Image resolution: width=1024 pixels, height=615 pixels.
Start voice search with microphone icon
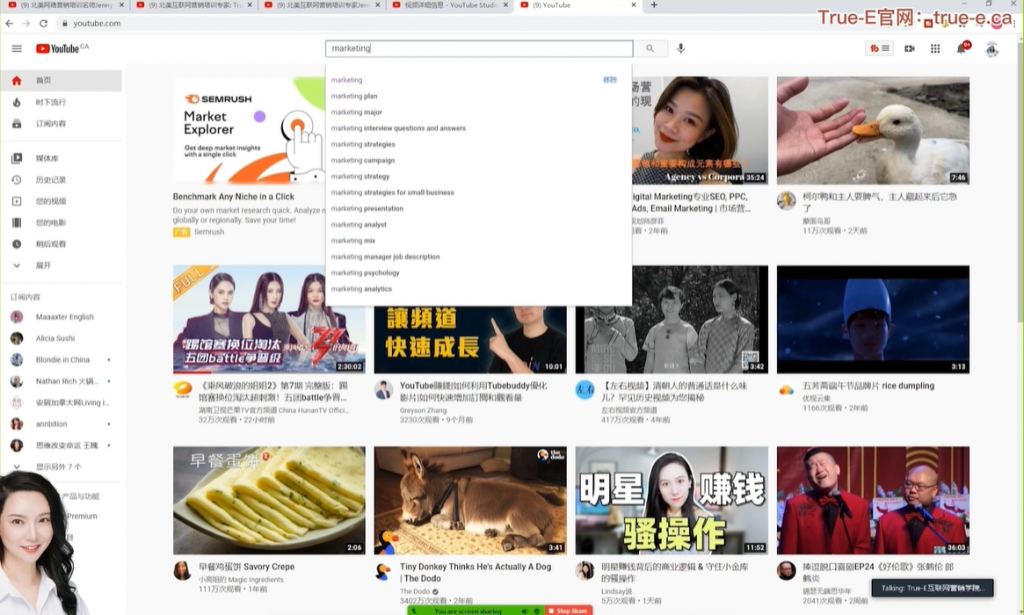click(x=681, y=48)
